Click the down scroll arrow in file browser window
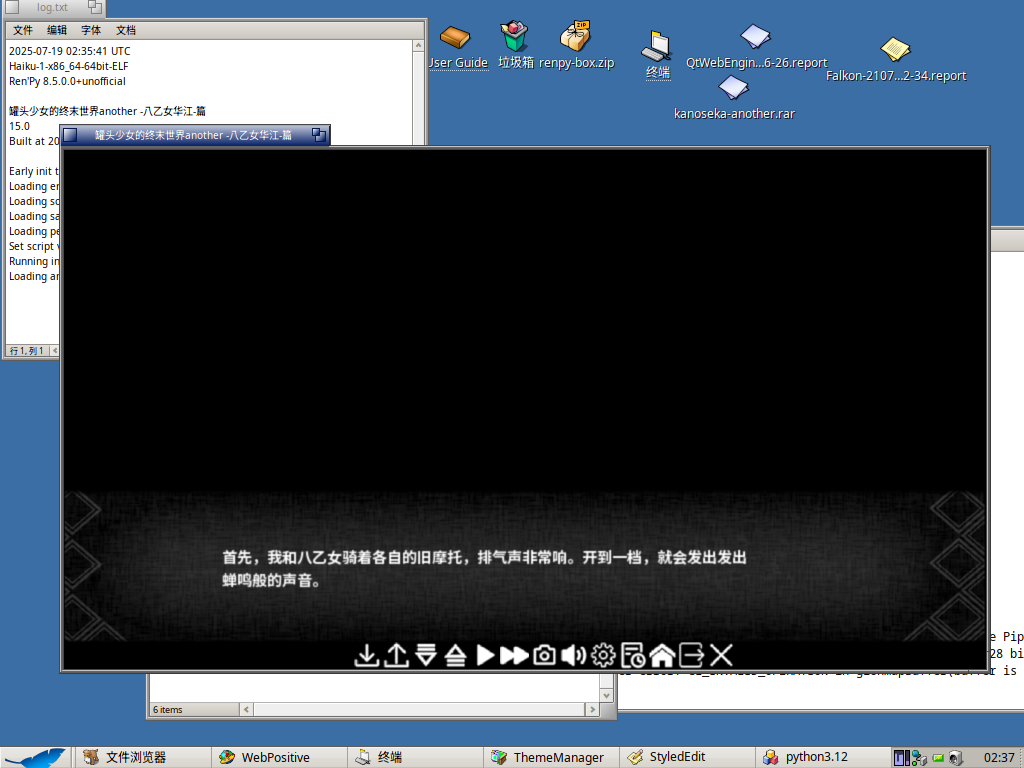 (607, 696)
